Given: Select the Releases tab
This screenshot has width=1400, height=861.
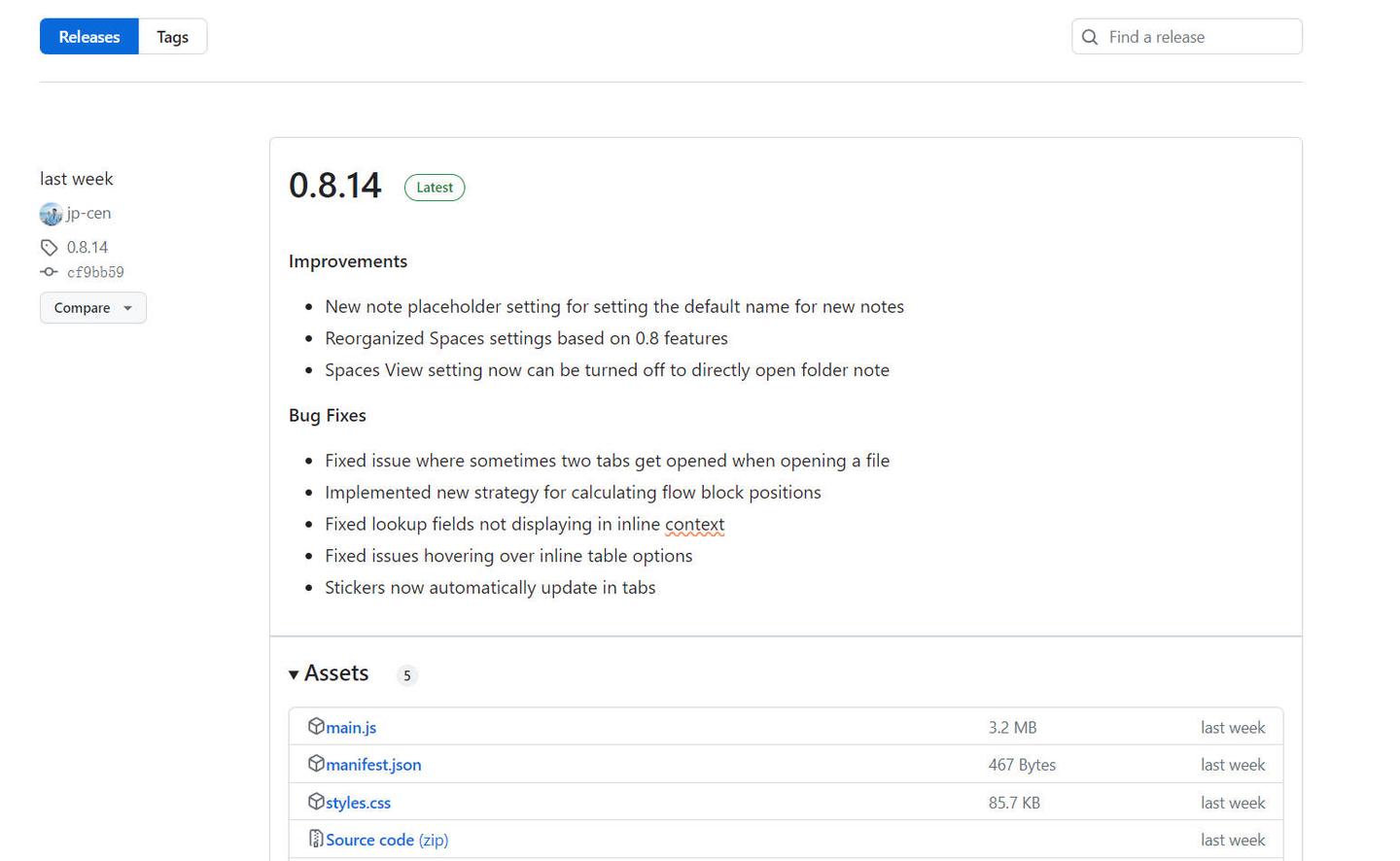Looking at the screenshot, I should click(89, 37).
